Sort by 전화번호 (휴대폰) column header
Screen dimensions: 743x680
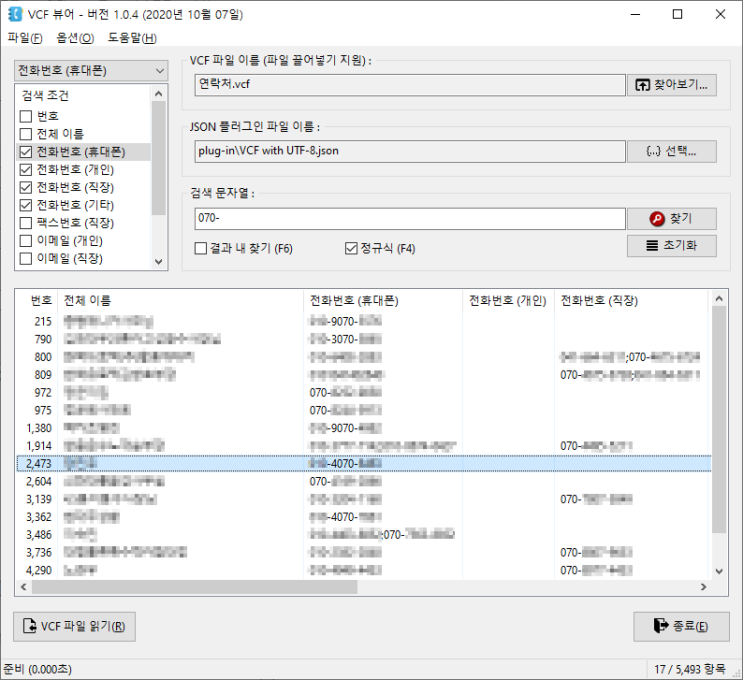(383, 300)
